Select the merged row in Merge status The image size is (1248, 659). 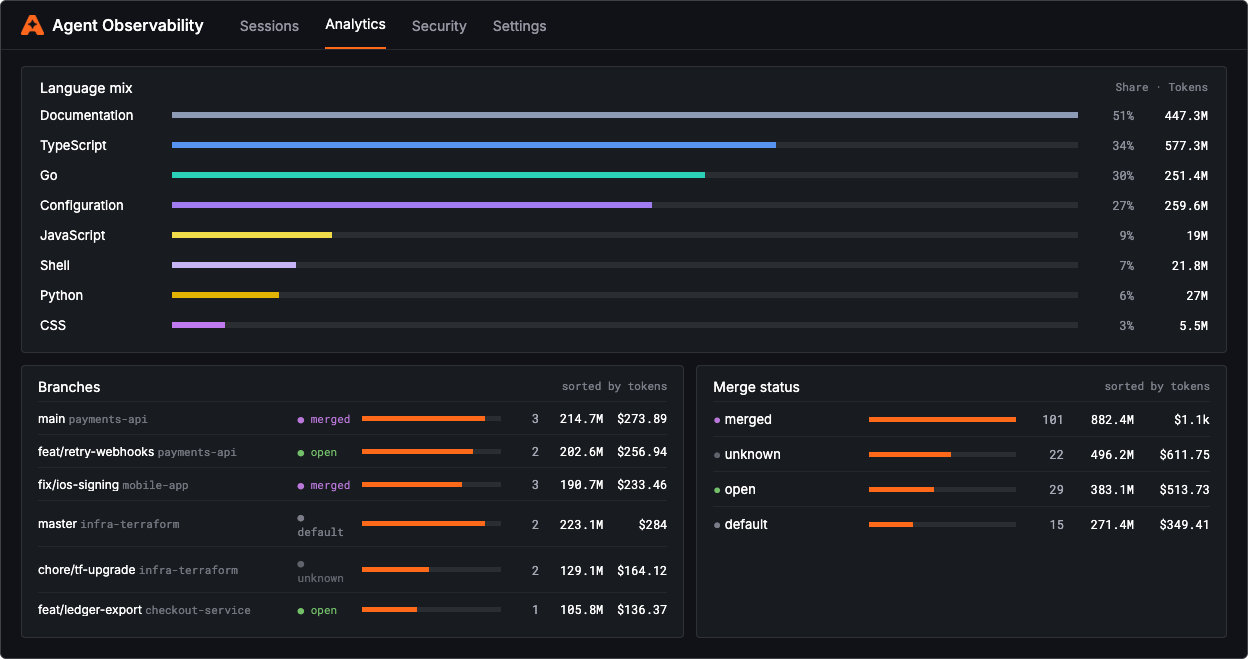962,419
